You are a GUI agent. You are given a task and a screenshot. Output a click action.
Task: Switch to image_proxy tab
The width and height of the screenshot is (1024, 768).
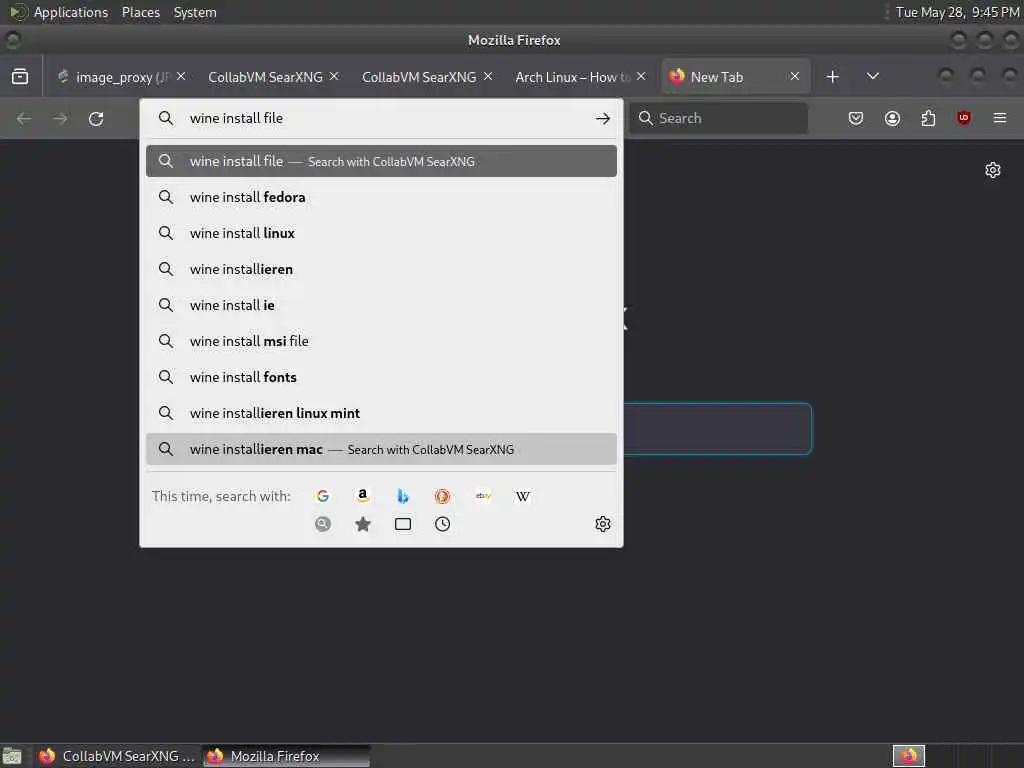(122, 77)
